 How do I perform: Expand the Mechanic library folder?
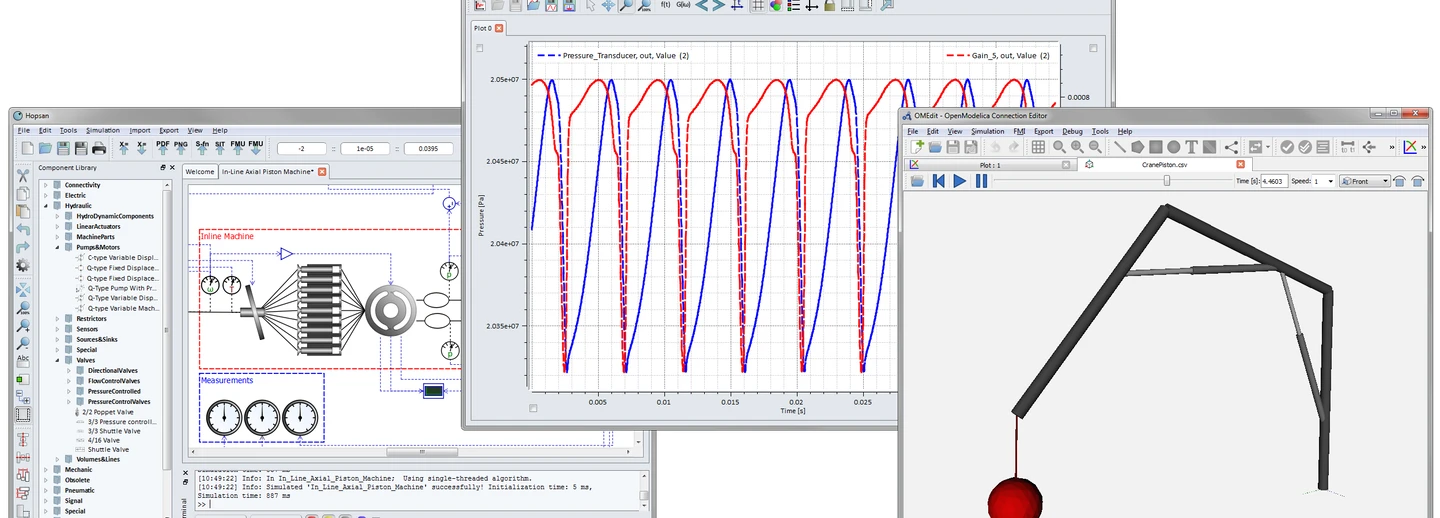[45, 469]
